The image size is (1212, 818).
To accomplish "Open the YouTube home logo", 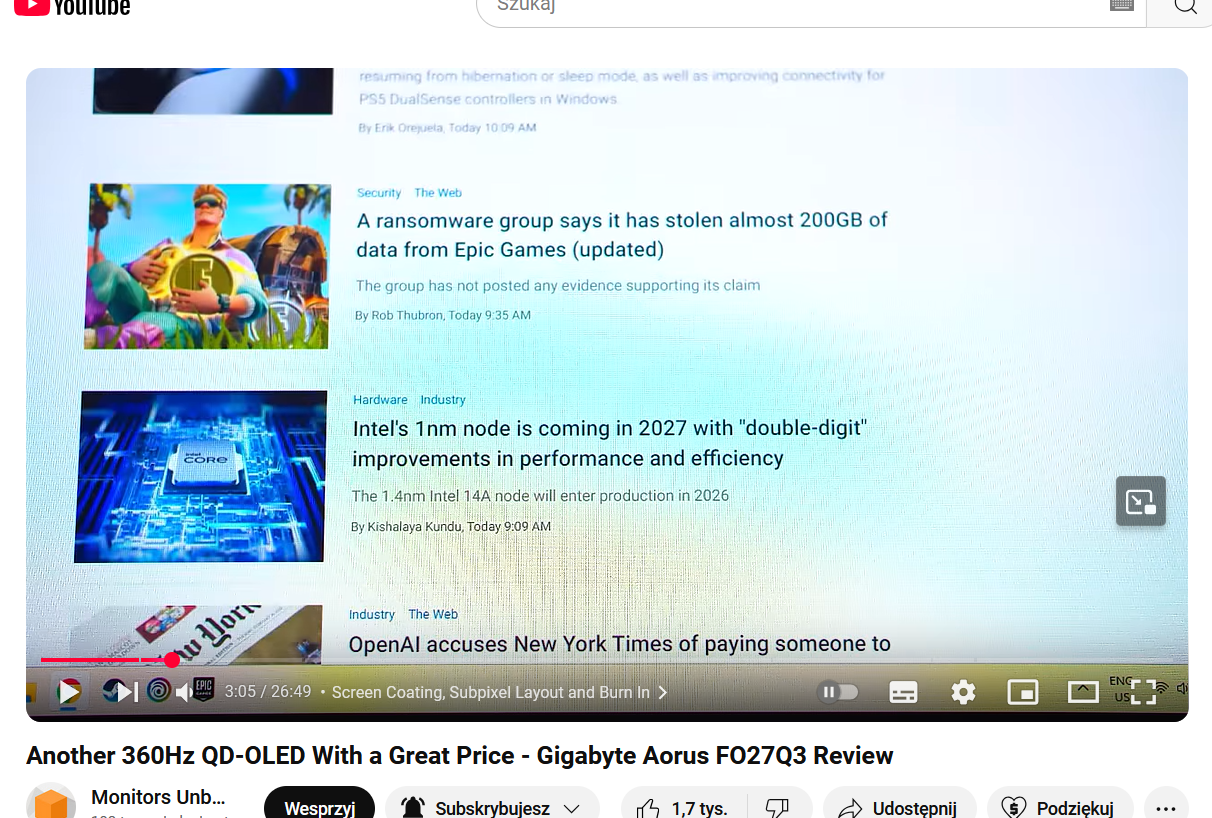I will (72, 7).
